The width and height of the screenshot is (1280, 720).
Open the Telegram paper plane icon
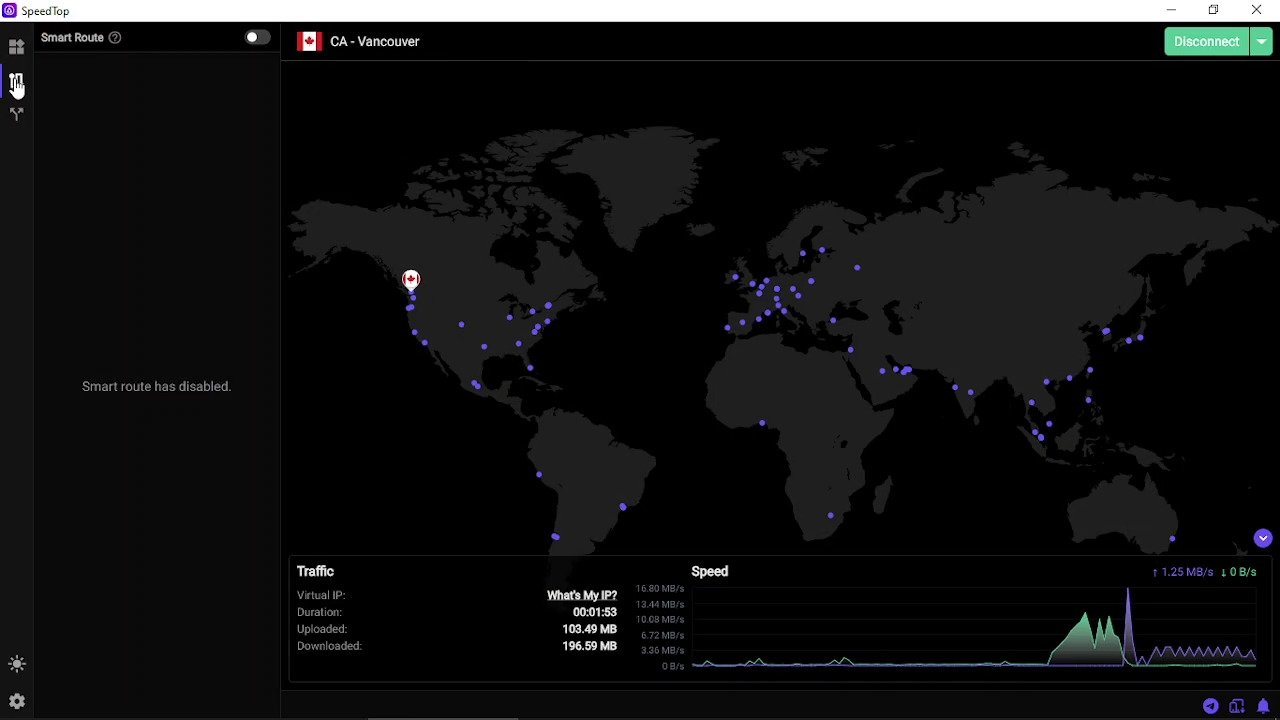click(x=1210, y=706)
